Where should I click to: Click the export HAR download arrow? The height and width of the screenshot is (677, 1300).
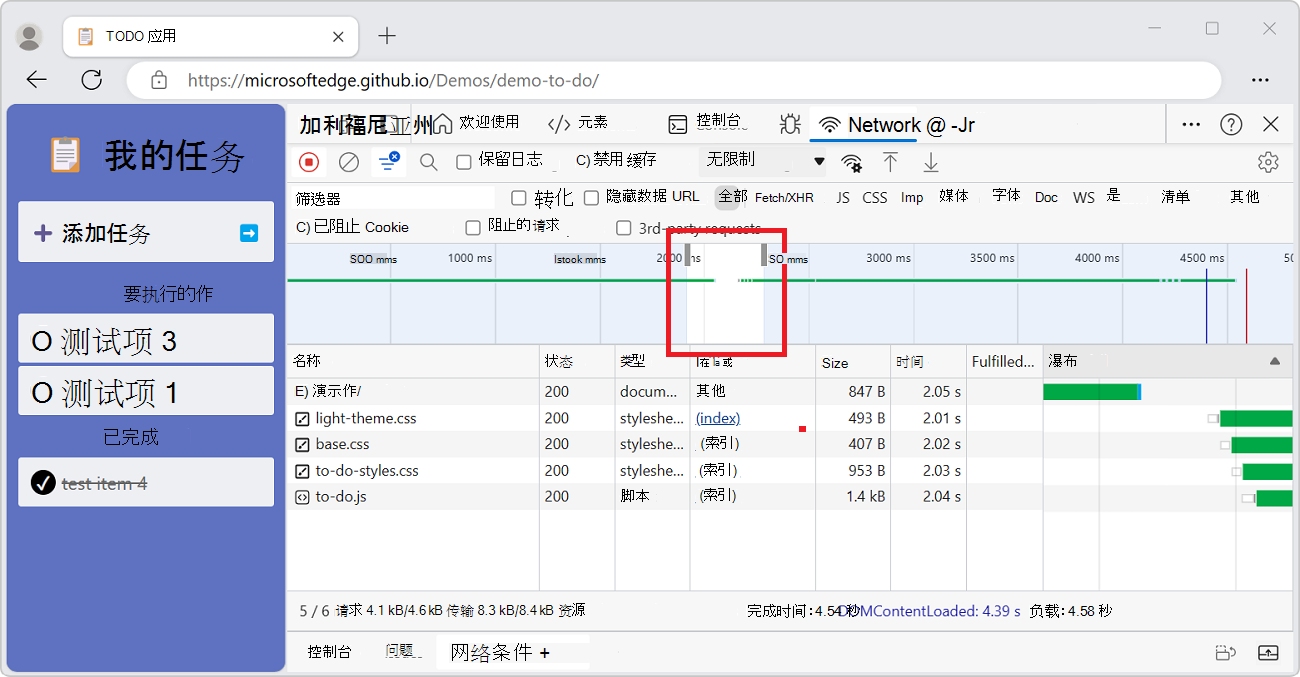pyautogui.click(x=931, y=162)
